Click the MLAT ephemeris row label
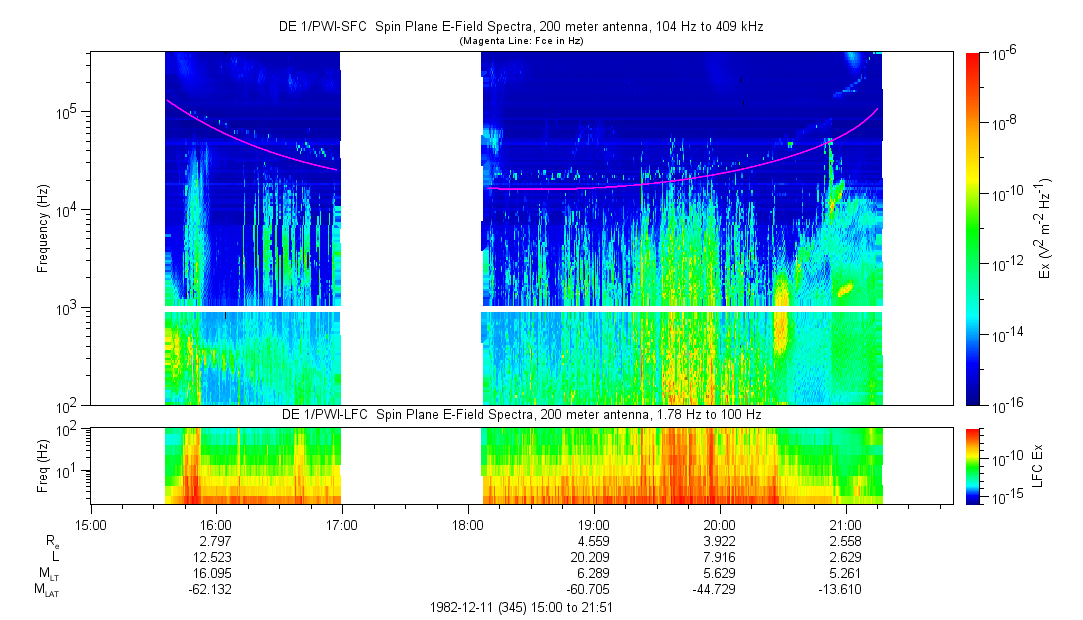The width and height of the screenshot is (1083, 620). click(46, 590)
